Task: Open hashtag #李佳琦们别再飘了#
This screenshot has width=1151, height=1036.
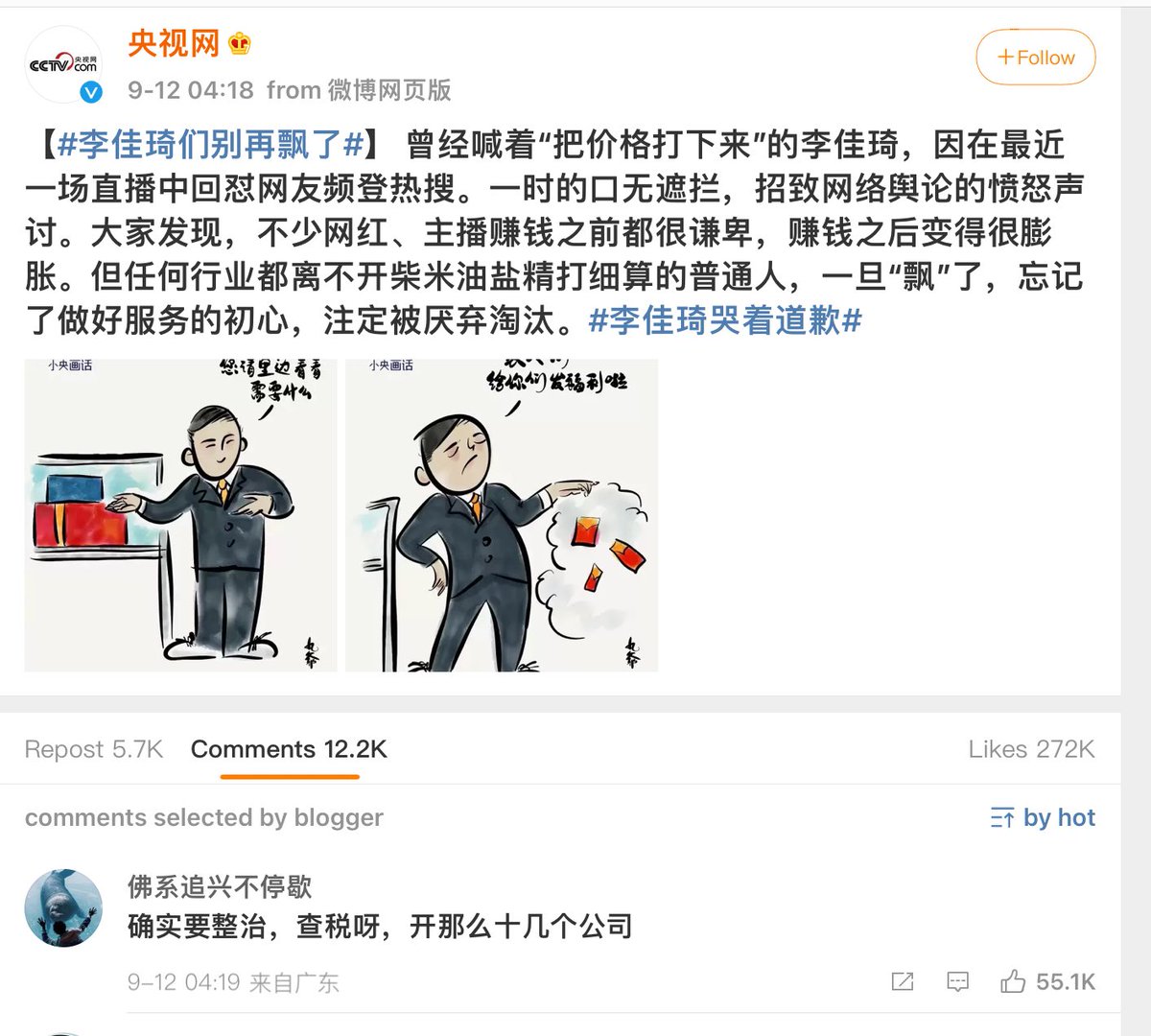Action: pyautogui.click(x=211, y=144)
